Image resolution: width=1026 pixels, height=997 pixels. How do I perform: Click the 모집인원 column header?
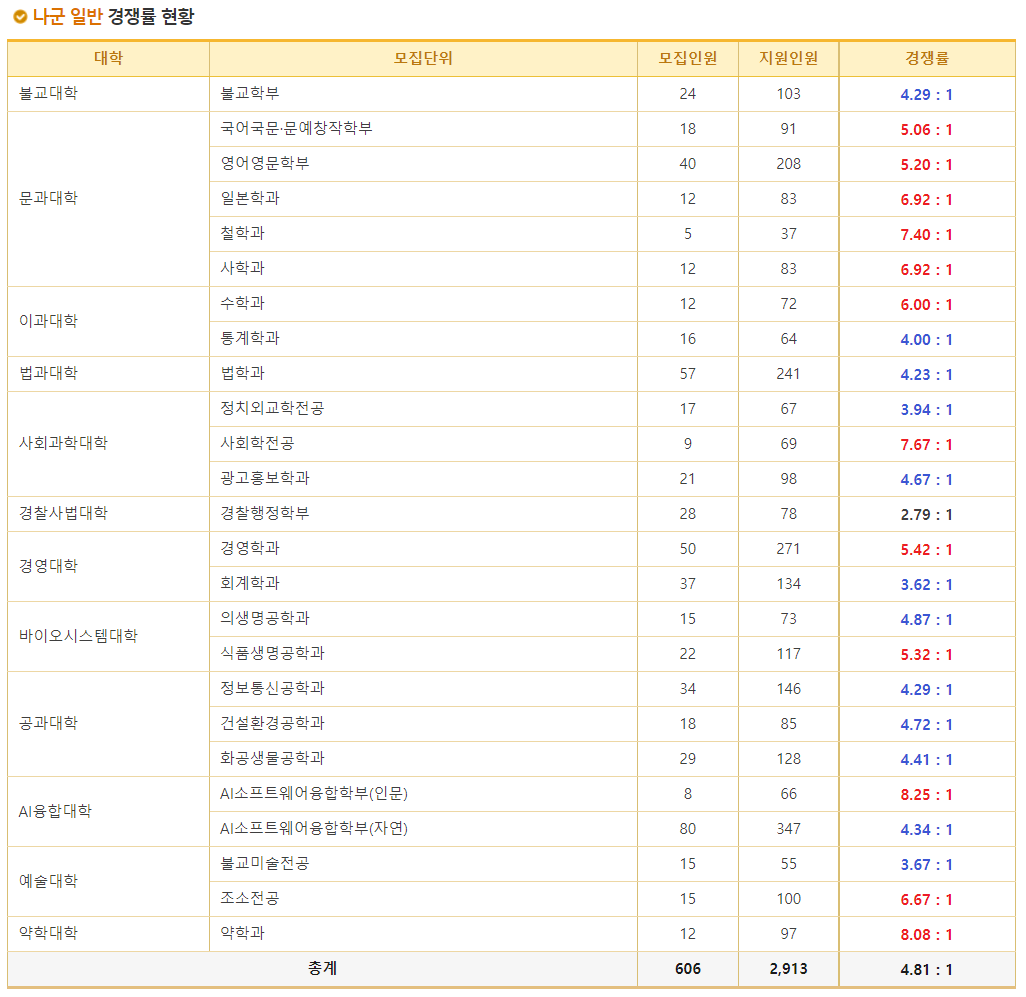pyautogui.click(x=687, y=59)
